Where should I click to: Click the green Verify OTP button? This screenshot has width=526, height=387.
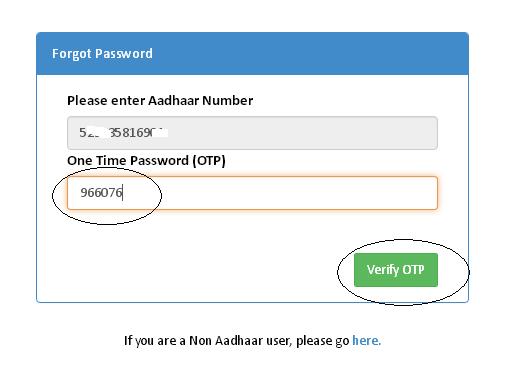[x=396, y=270]
